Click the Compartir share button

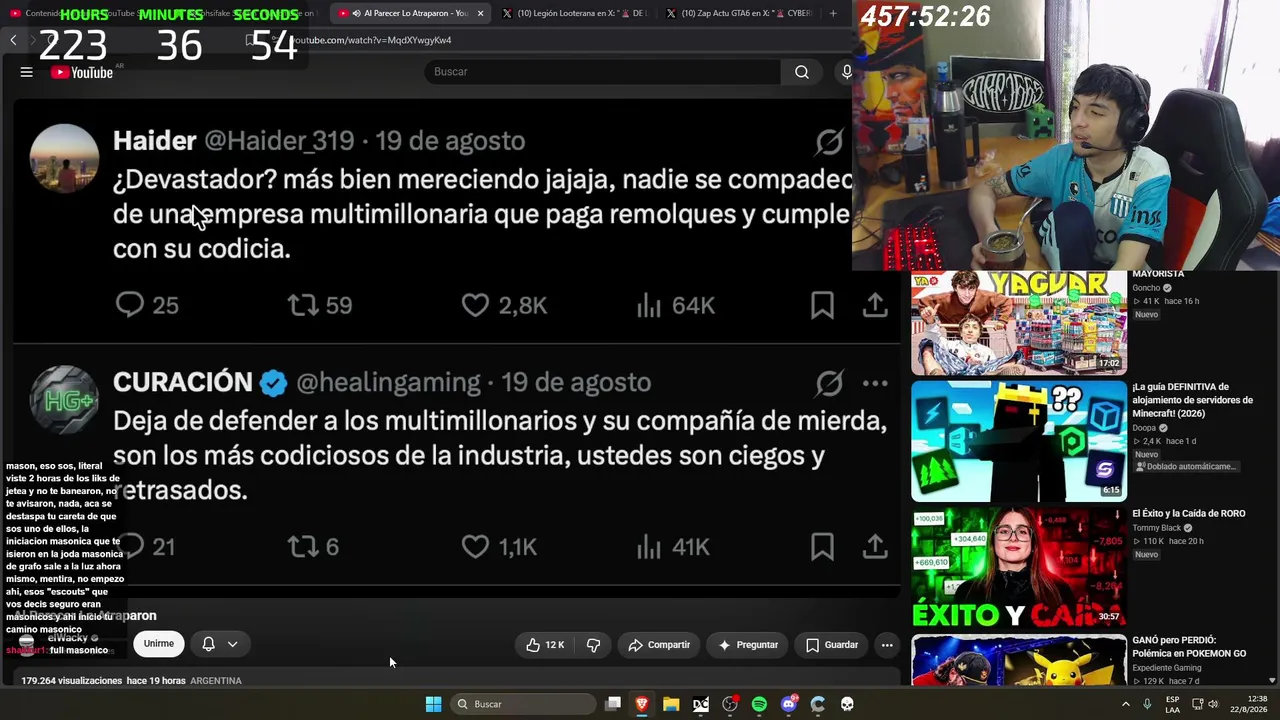click(x=659, y=645)
